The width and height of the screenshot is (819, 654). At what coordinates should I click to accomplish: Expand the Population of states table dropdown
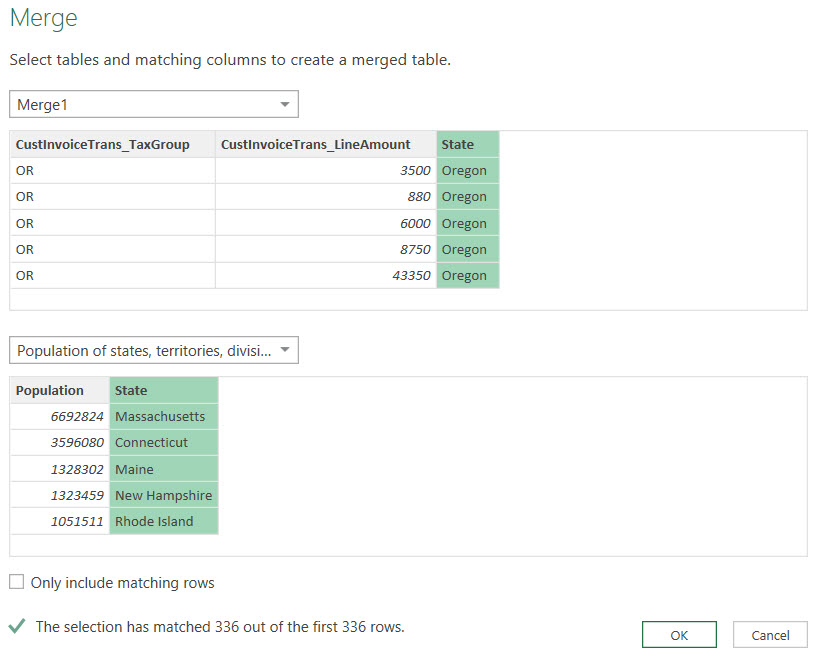[x=154, y=351]
